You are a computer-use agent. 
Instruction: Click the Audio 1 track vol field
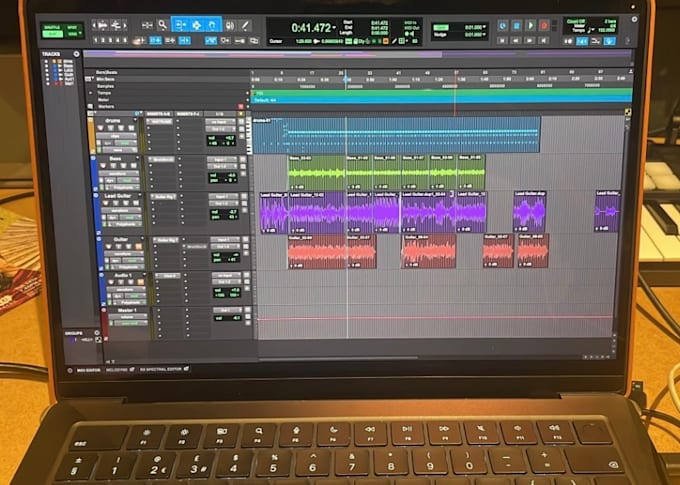[x=226, y=290]
